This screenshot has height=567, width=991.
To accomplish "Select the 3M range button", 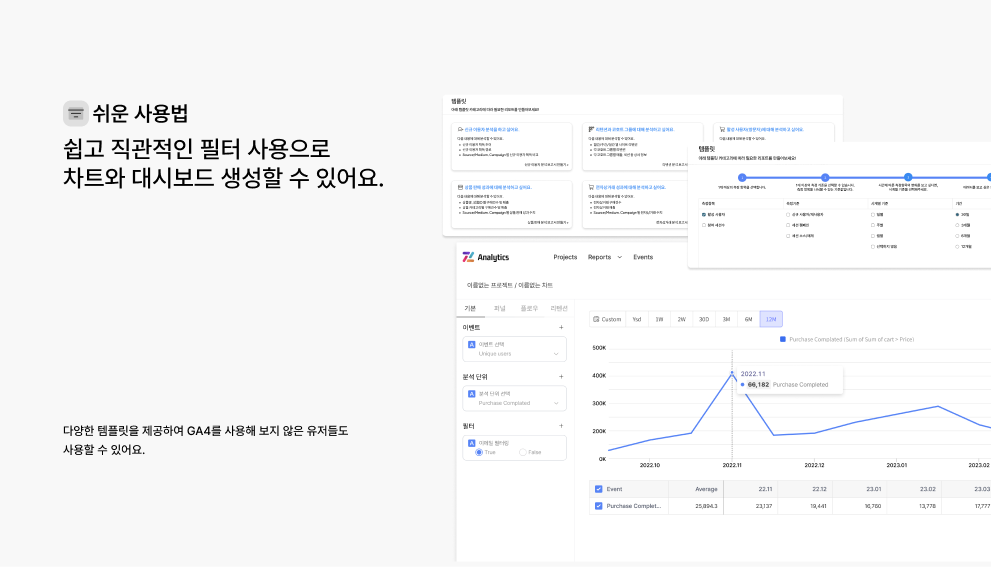I will (726, 319).
